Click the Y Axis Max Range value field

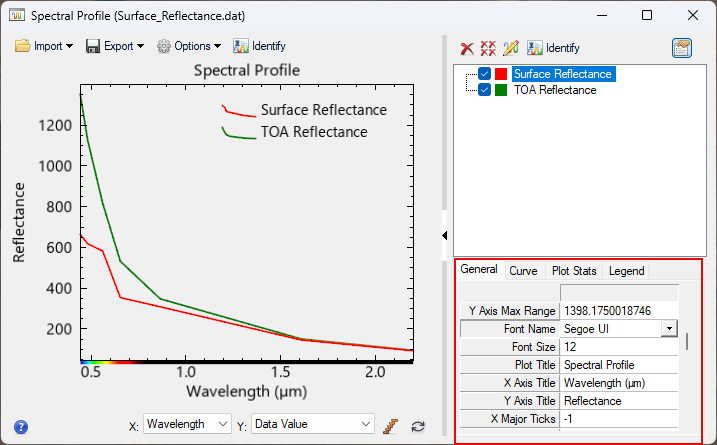click(619, 311)
